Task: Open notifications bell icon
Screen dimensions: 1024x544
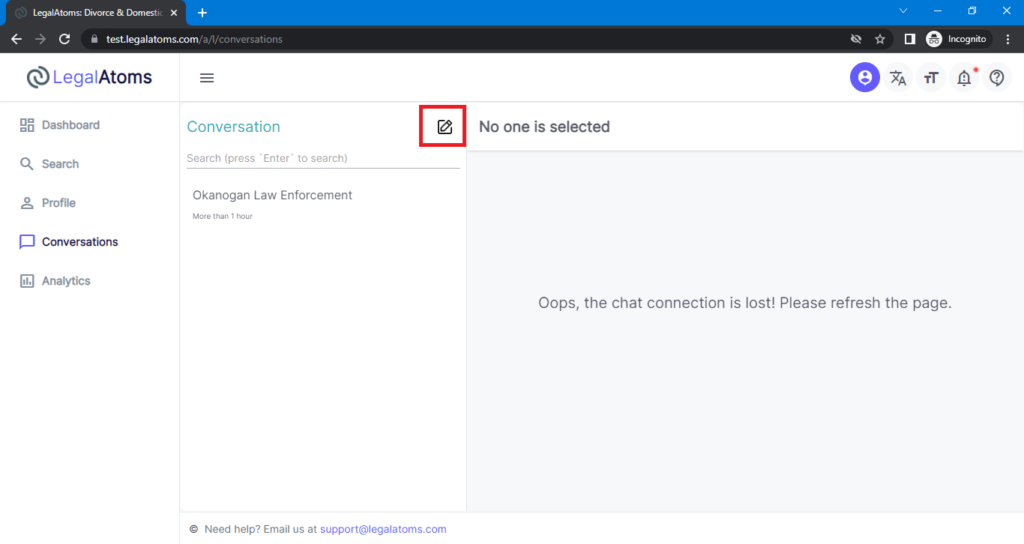Action: (x=965, y=78)
